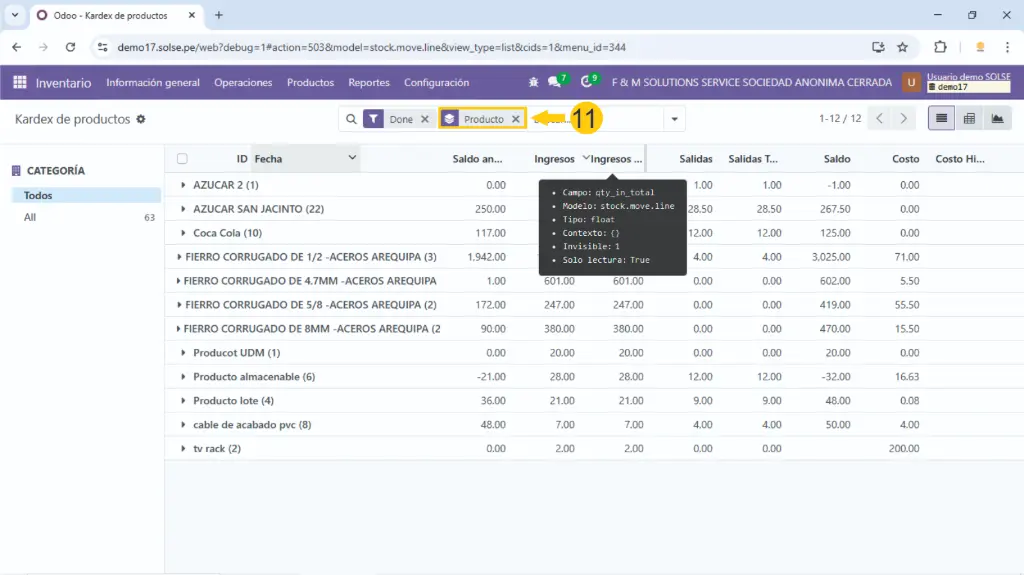
Task: Open the activities clock icon
Action: click(587, 82)
